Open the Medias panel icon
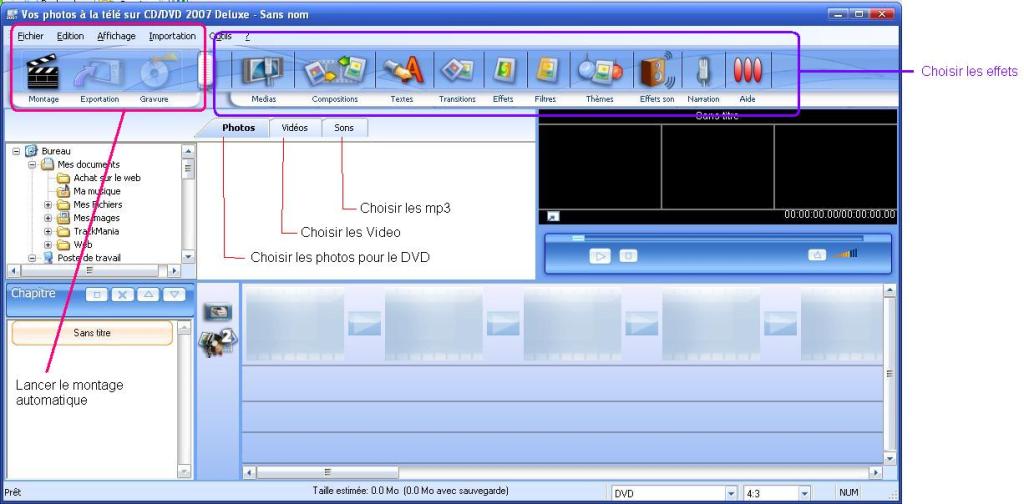 tap(263, 71)
